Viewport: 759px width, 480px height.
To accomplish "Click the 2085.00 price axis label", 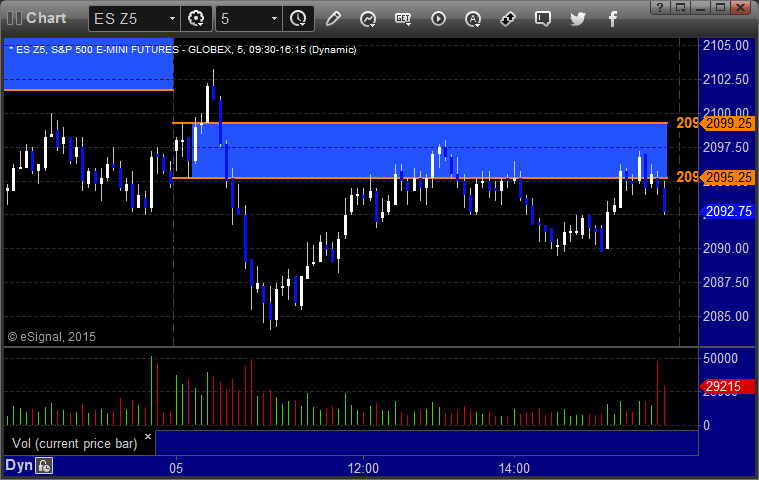I will (x=726, y=316).
